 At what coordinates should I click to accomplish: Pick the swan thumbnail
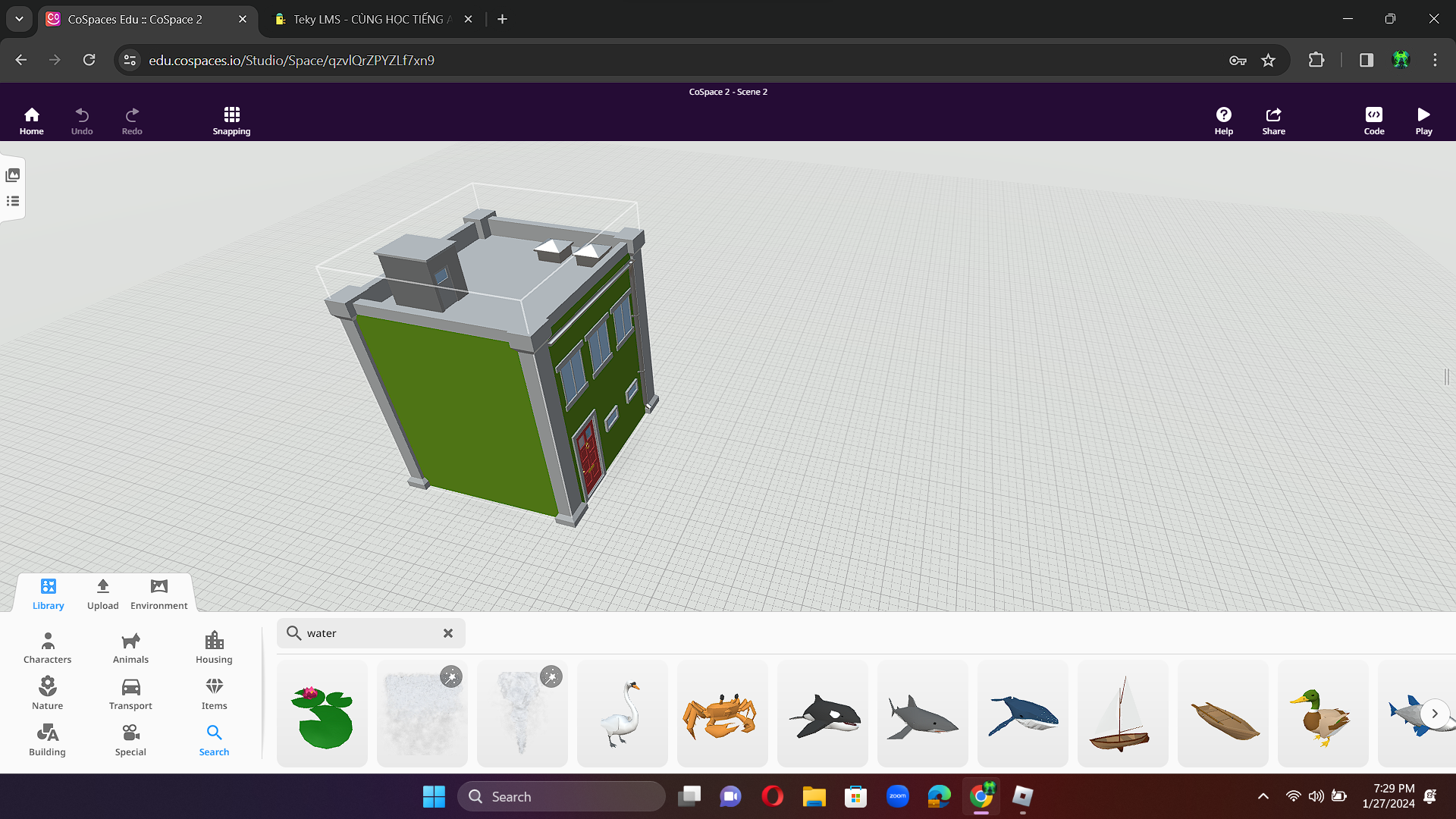(623, 714)
